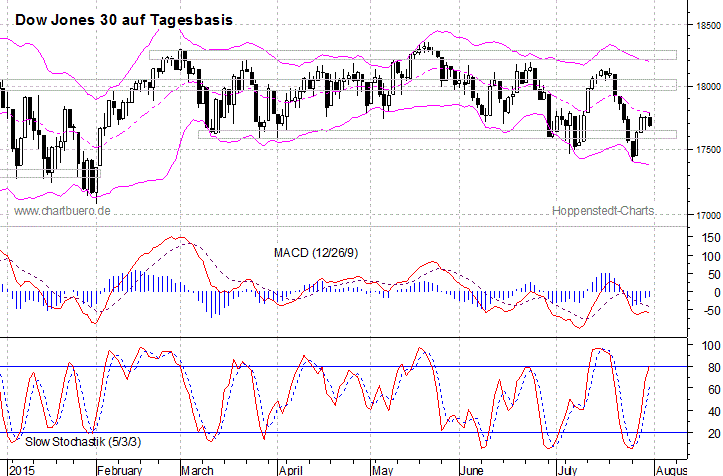Click the stochastic axis value 100

point(711,345)
